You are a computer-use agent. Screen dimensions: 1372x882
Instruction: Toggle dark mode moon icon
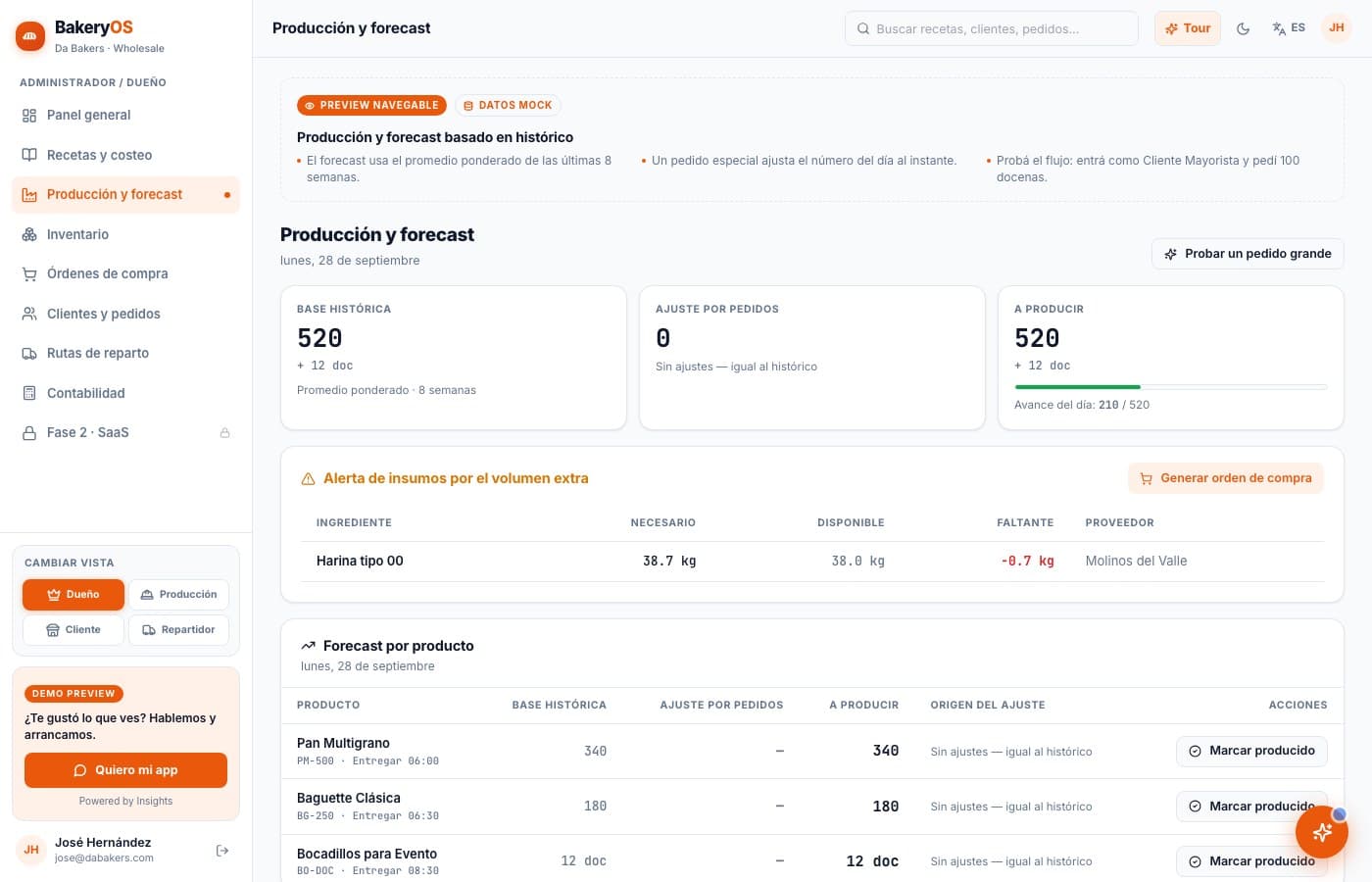click(1244, 28)
